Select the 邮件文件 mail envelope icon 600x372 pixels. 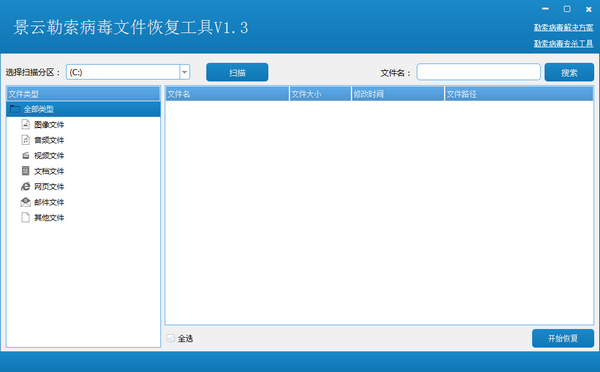(26, 202)
